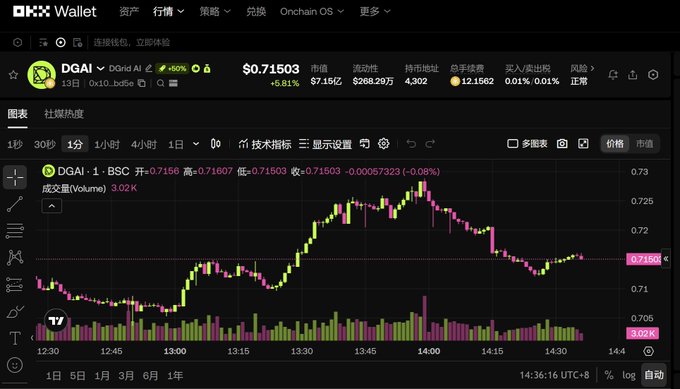680x389 pixels.
Task: Select the 1分 interval
Action: 75,144
